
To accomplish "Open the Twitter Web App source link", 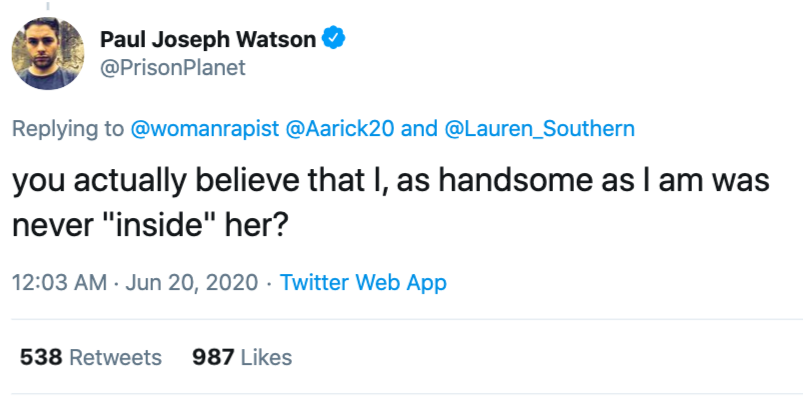I will click(363, 282).
